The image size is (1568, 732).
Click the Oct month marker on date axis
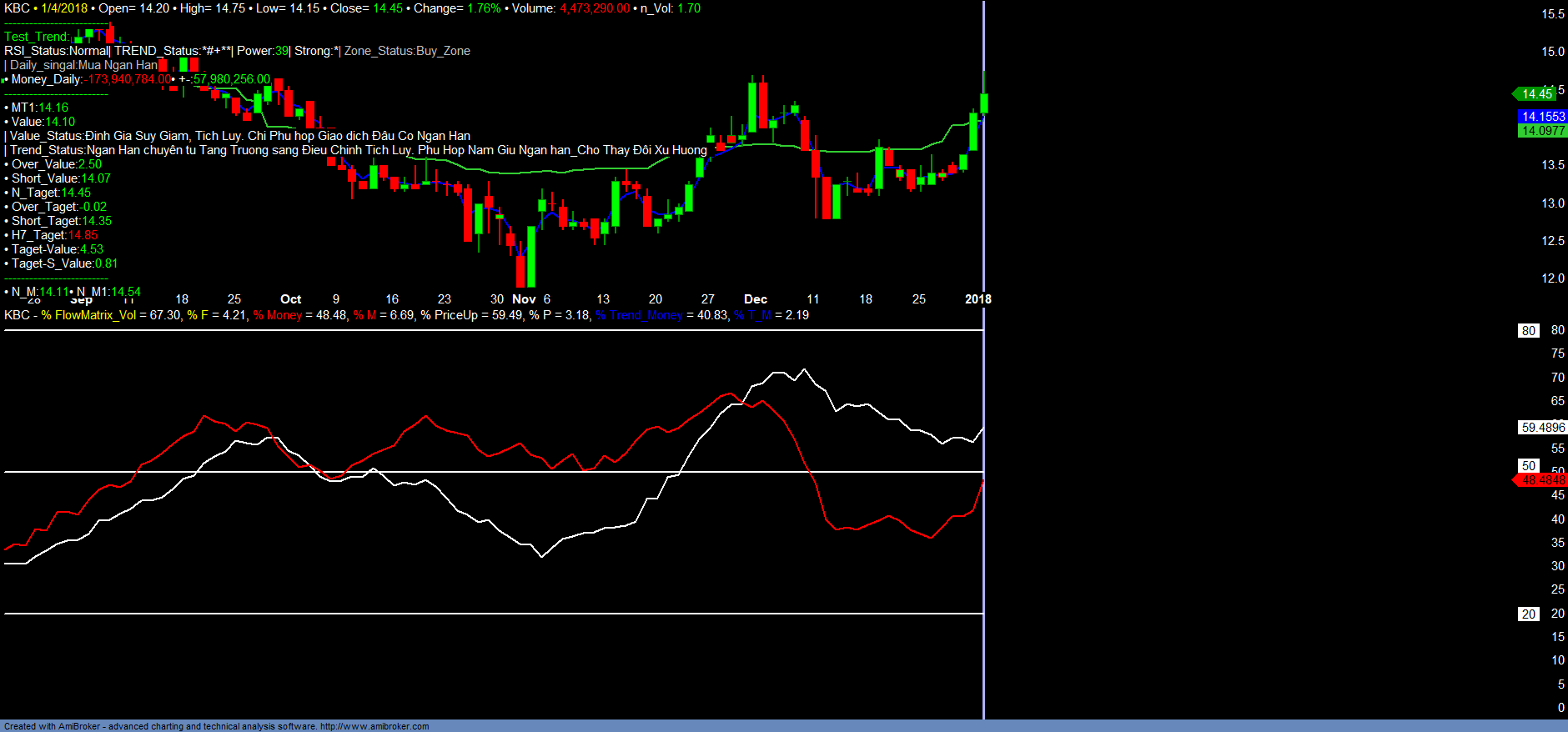point(290,299)
